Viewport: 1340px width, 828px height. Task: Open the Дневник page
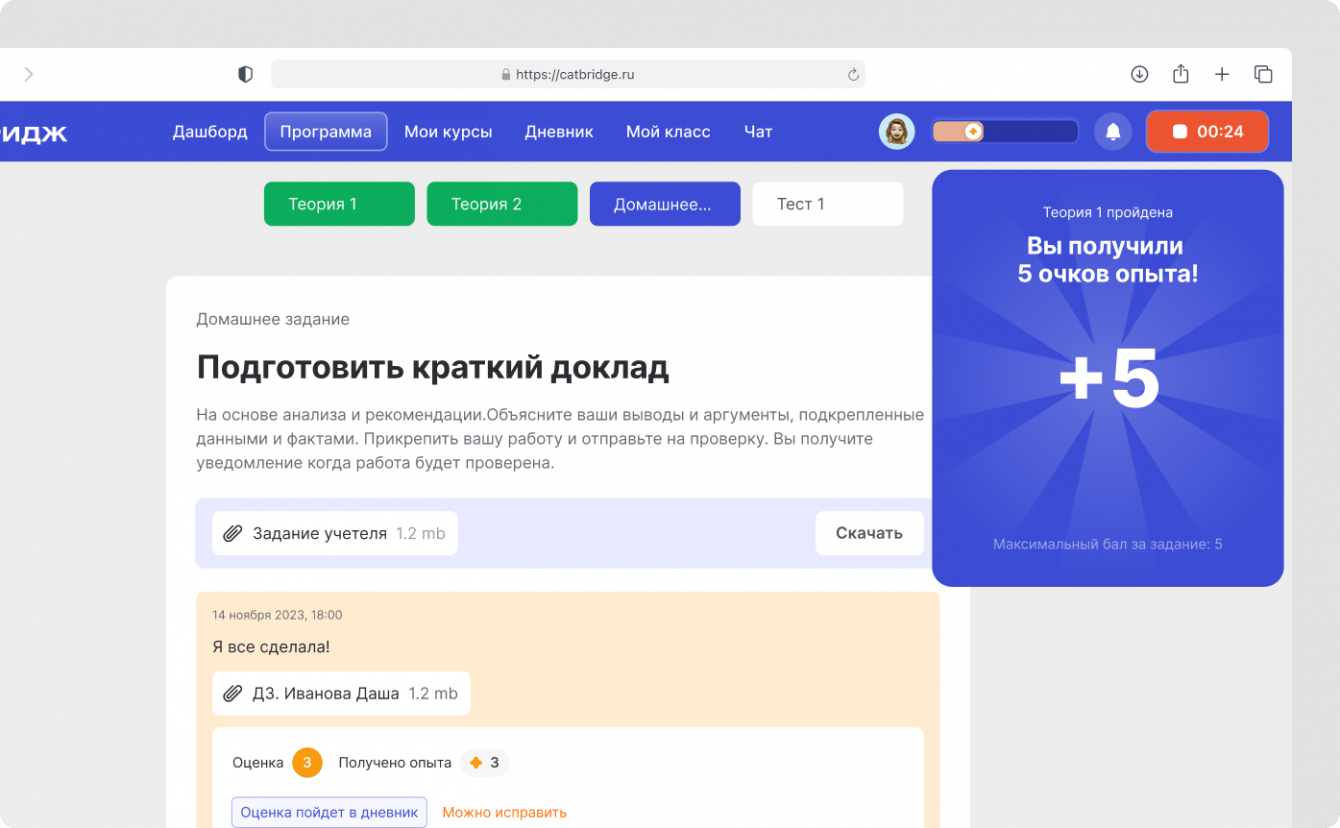pyautogui.click(x=559, y=131)
